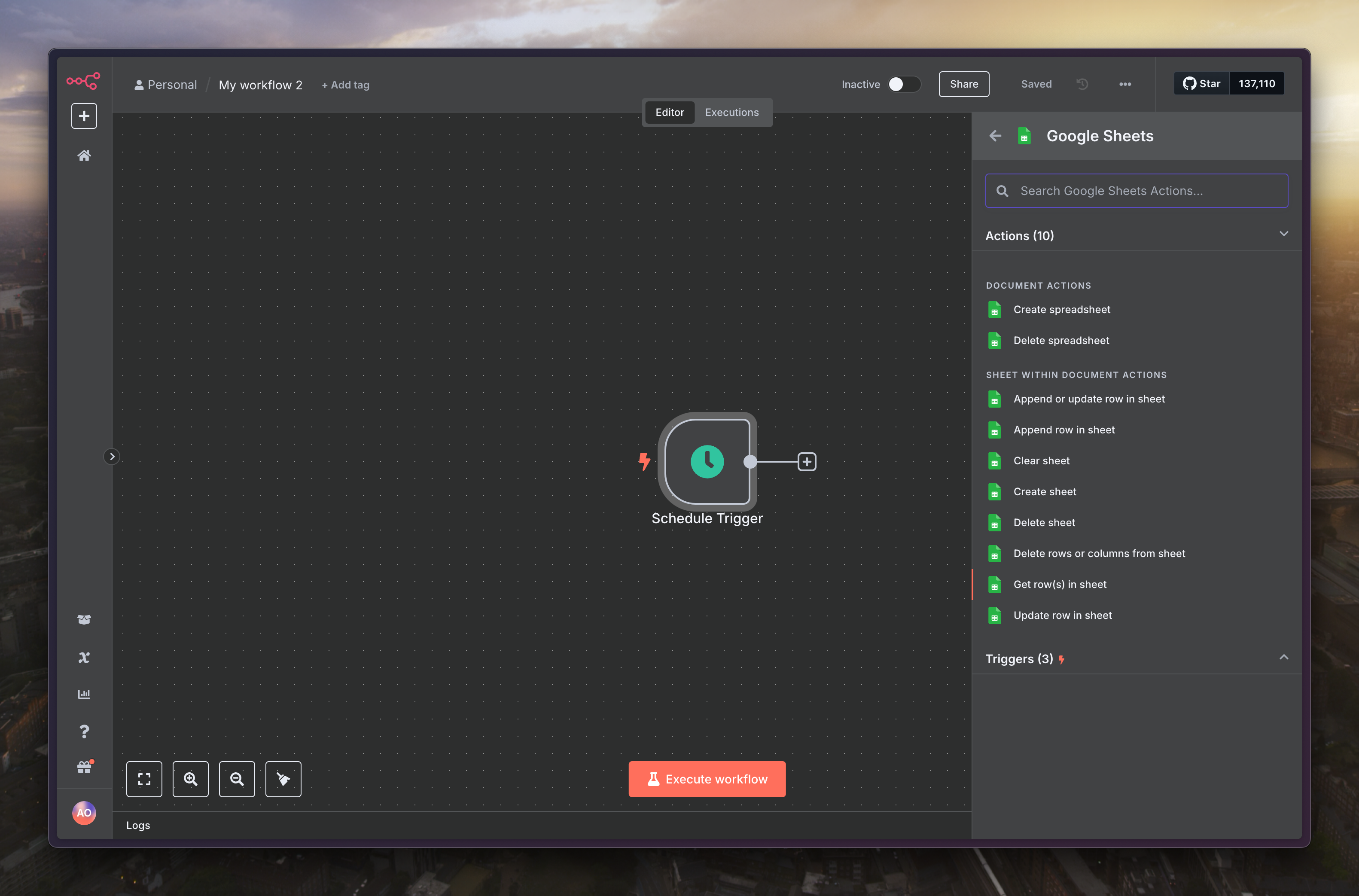The width and height of the screenshot is (1359, 896).
Task: Click the n8n logo icon
Action: pyautogui.click(x=83, y=81)
